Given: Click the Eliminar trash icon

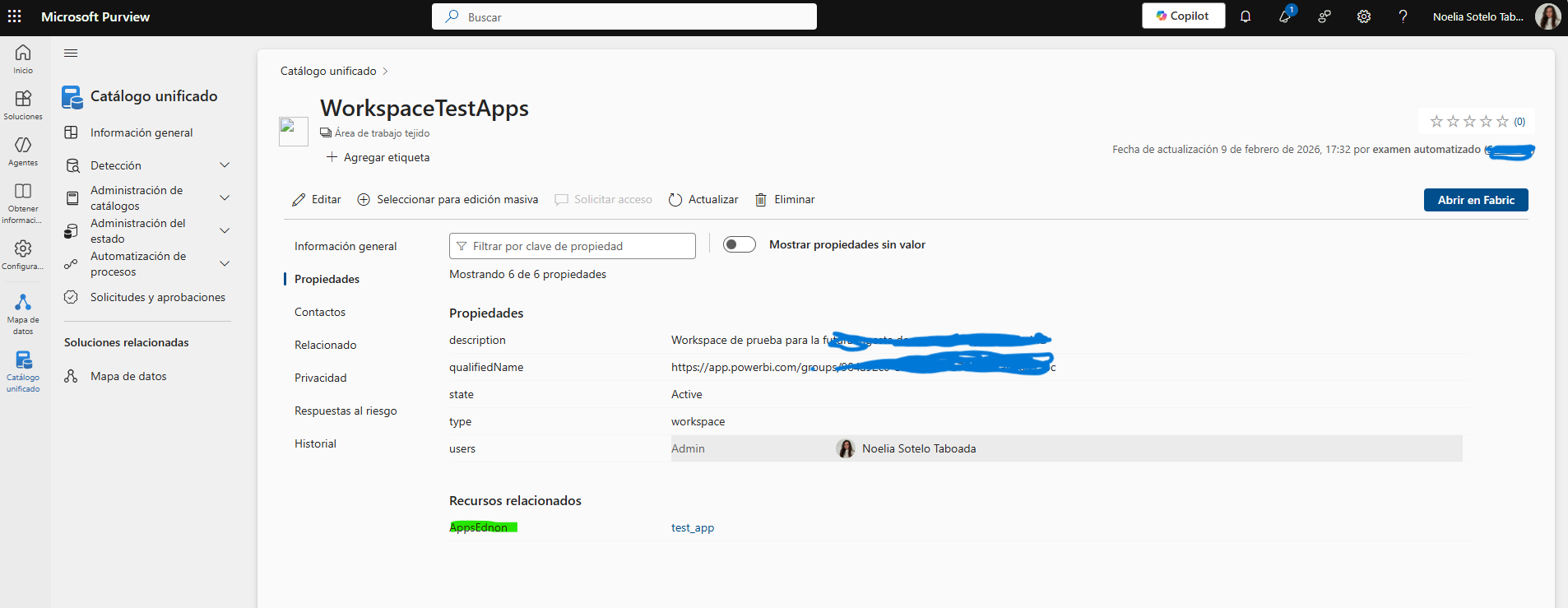Looking at the screenshot, I should [761, 200].
